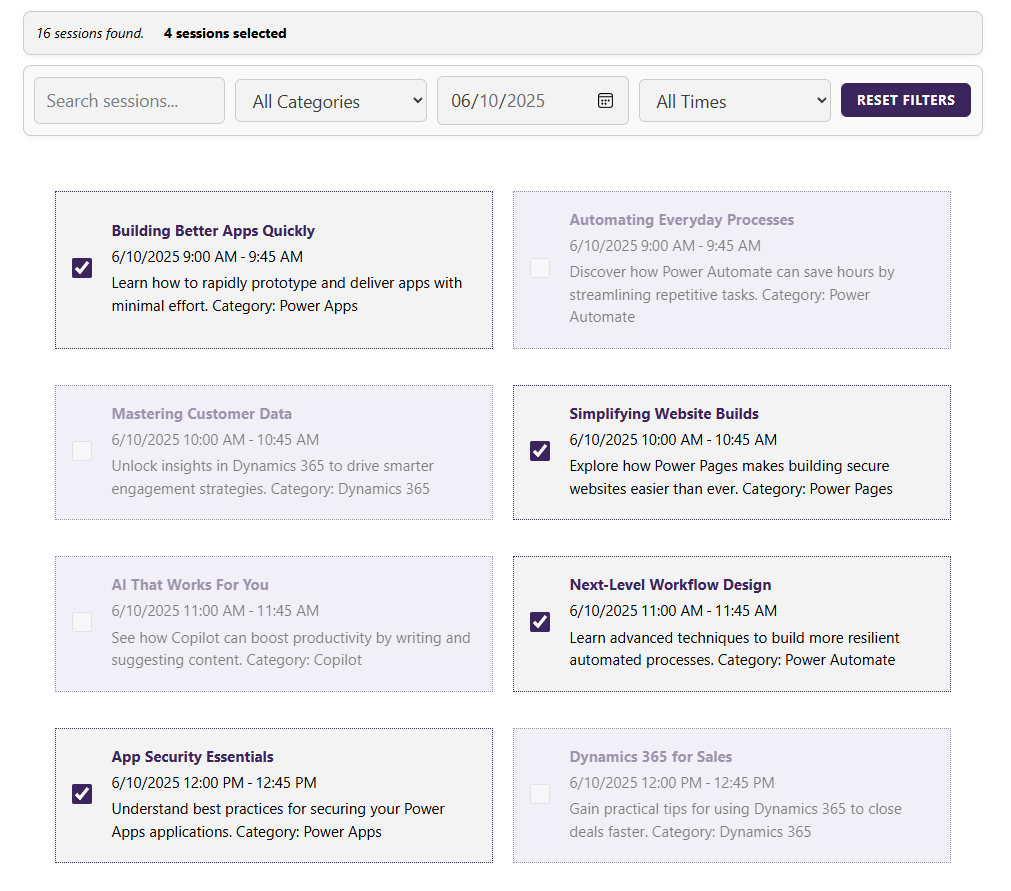The width and height of the screenshot is (1011, 891).
Task: Expand the All Categories dropdown
Action: [x=331, y=101]
